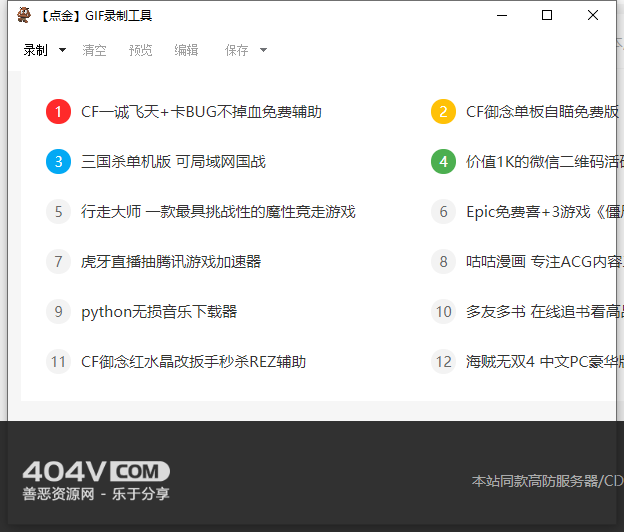Click 善恶资源网 - 乐于分享 slogan text
The image size is (624, 532).
pos(96,494)
